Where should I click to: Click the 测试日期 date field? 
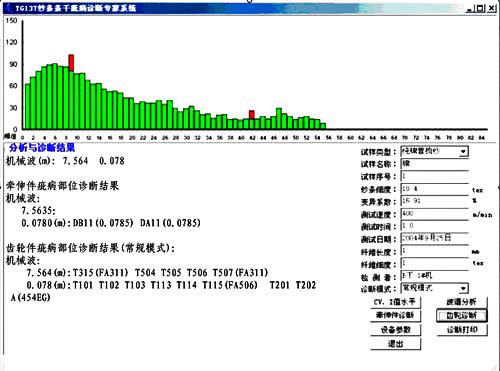point(435,239)
